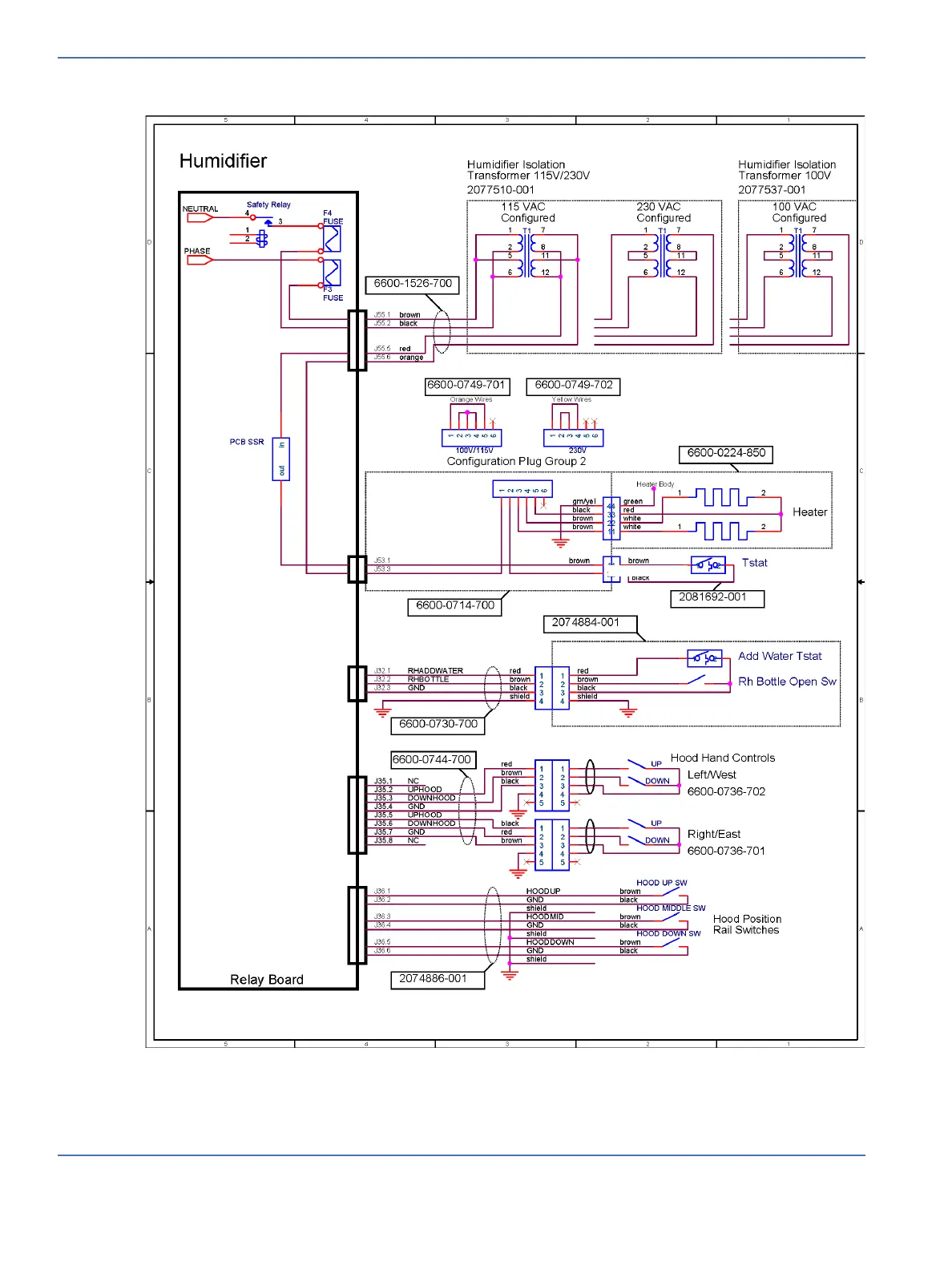
Task: Click the Hood Hand Controls heading
Action: pos(723,758)
